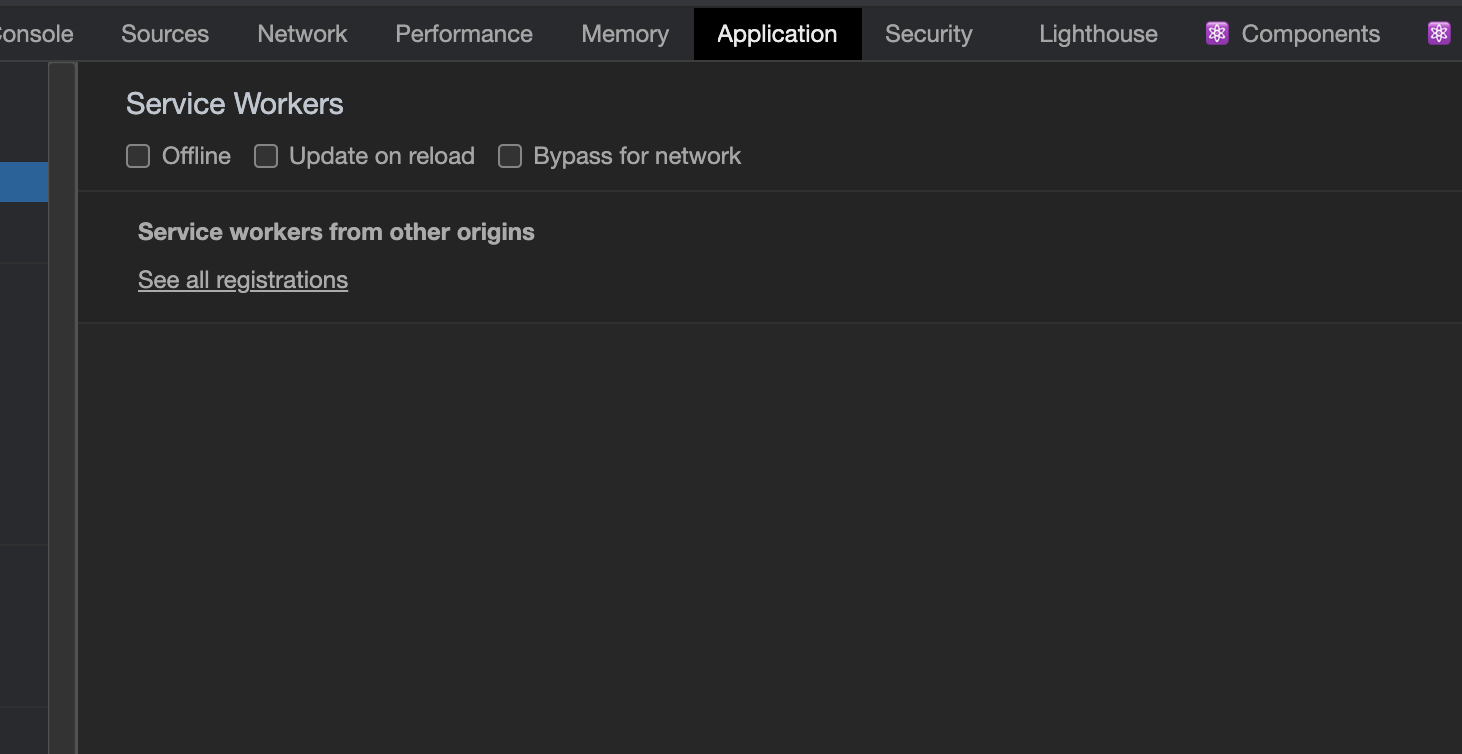Viewport: 1462px width, 754px height.
Task: Click the See all registrations link
Action: pos(243,280)
